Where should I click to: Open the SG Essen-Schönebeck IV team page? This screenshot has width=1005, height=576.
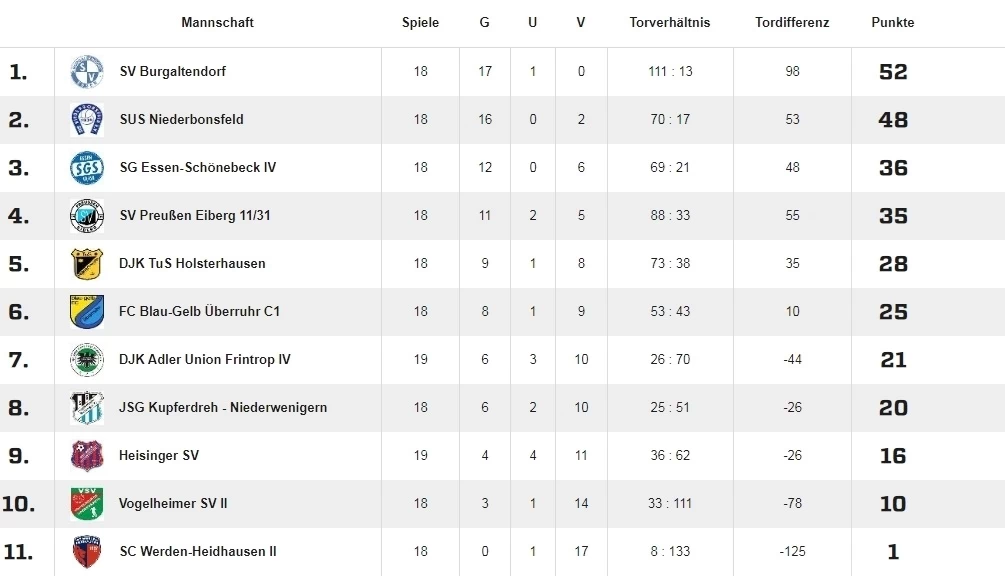pos(197,167)
